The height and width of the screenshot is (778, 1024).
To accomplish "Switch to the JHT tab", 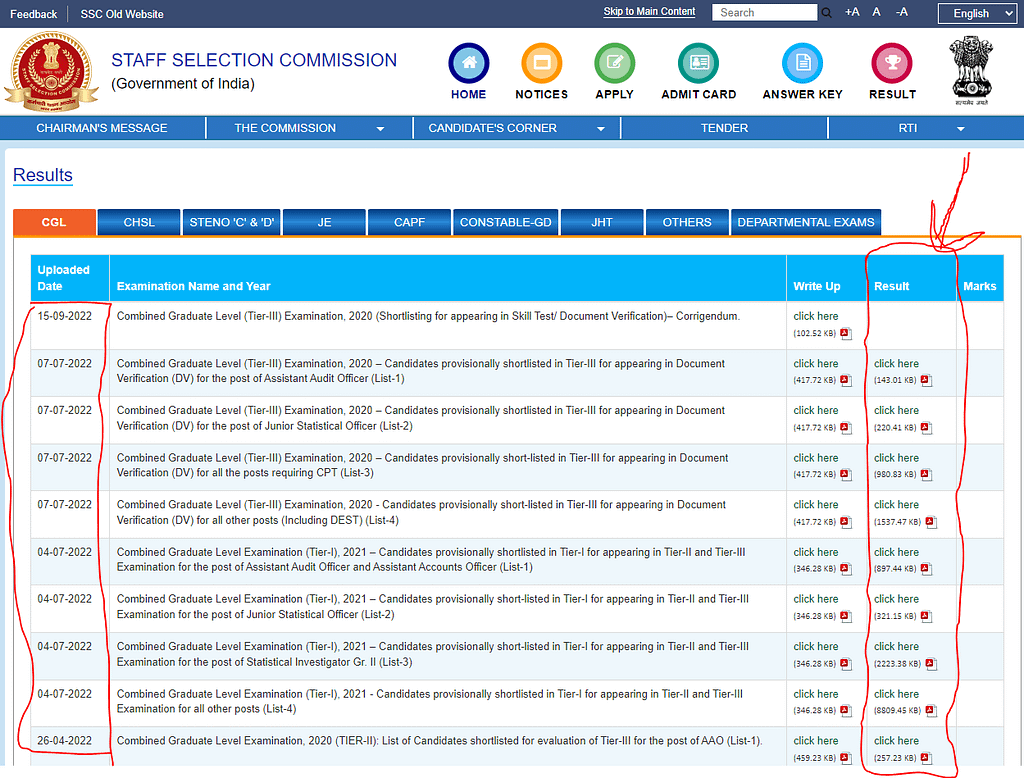I will click(x=602, y=222).
